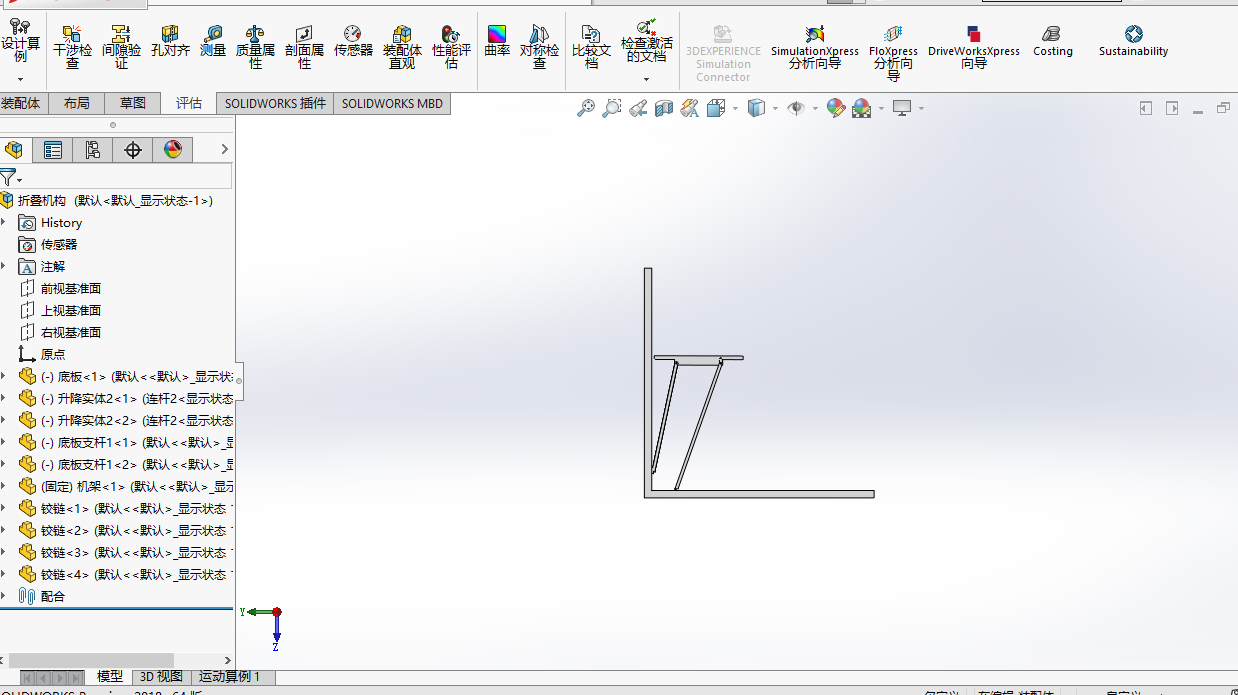Click the 曲率 curvature tool
Image resolution: width=1238 pixels, height=695 pixels.
pyautogui.click(x=497, y=41)
